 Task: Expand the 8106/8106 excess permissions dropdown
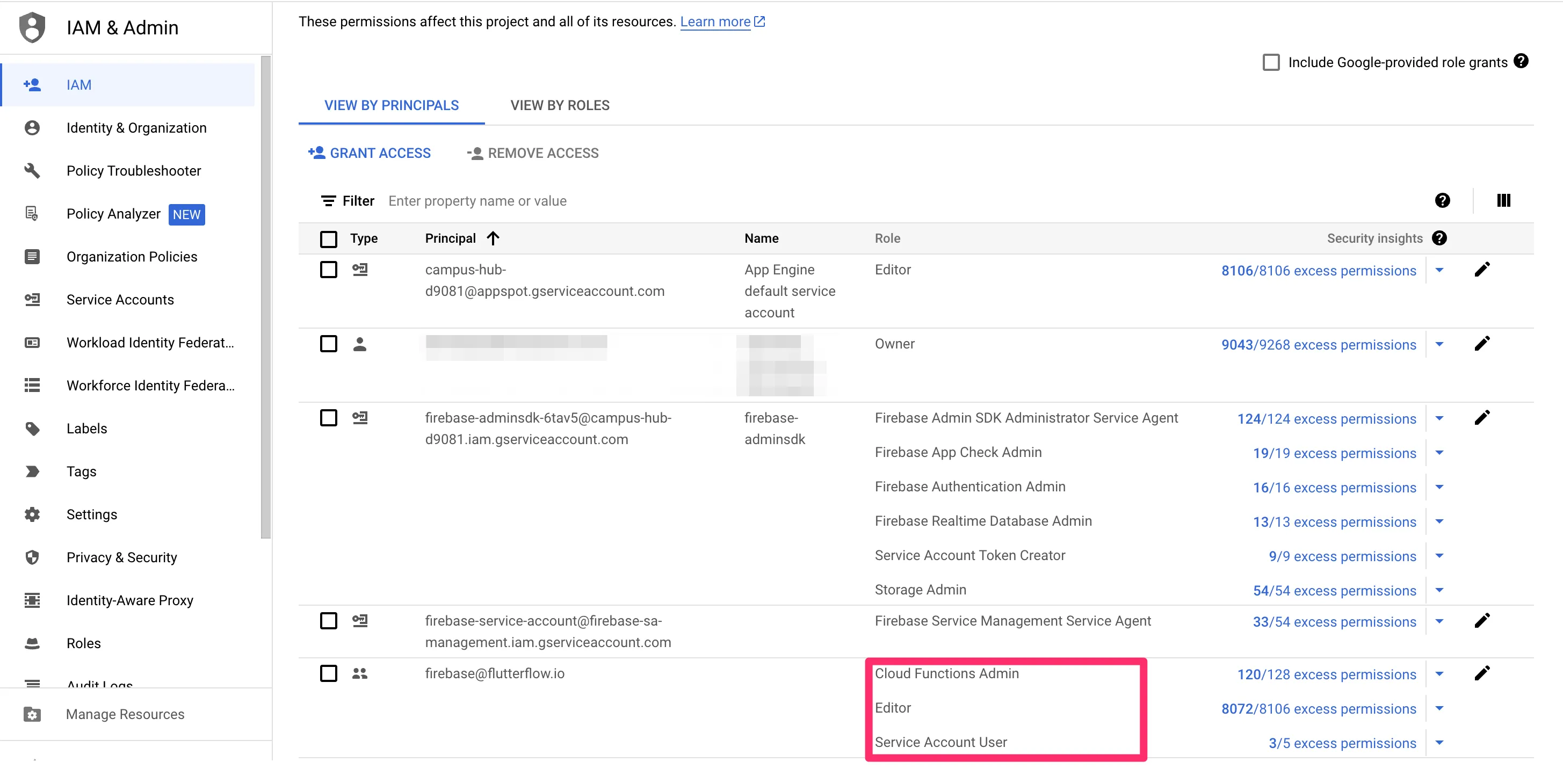tap(1439, 270)
